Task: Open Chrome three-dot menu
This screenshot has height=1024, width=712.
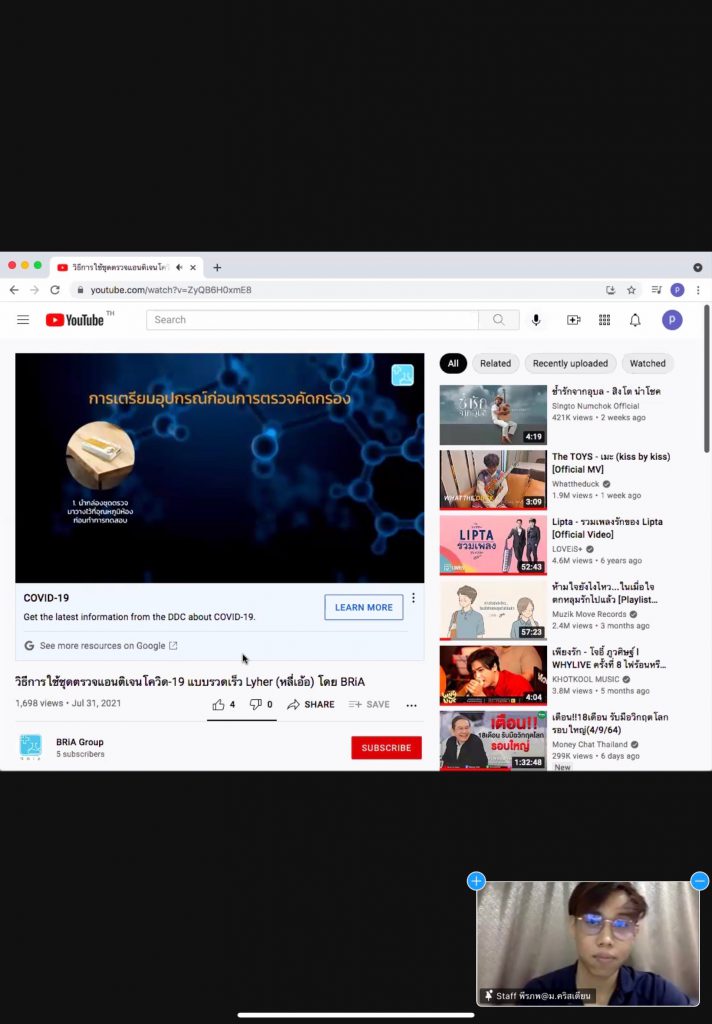Action: pos(698,289)
